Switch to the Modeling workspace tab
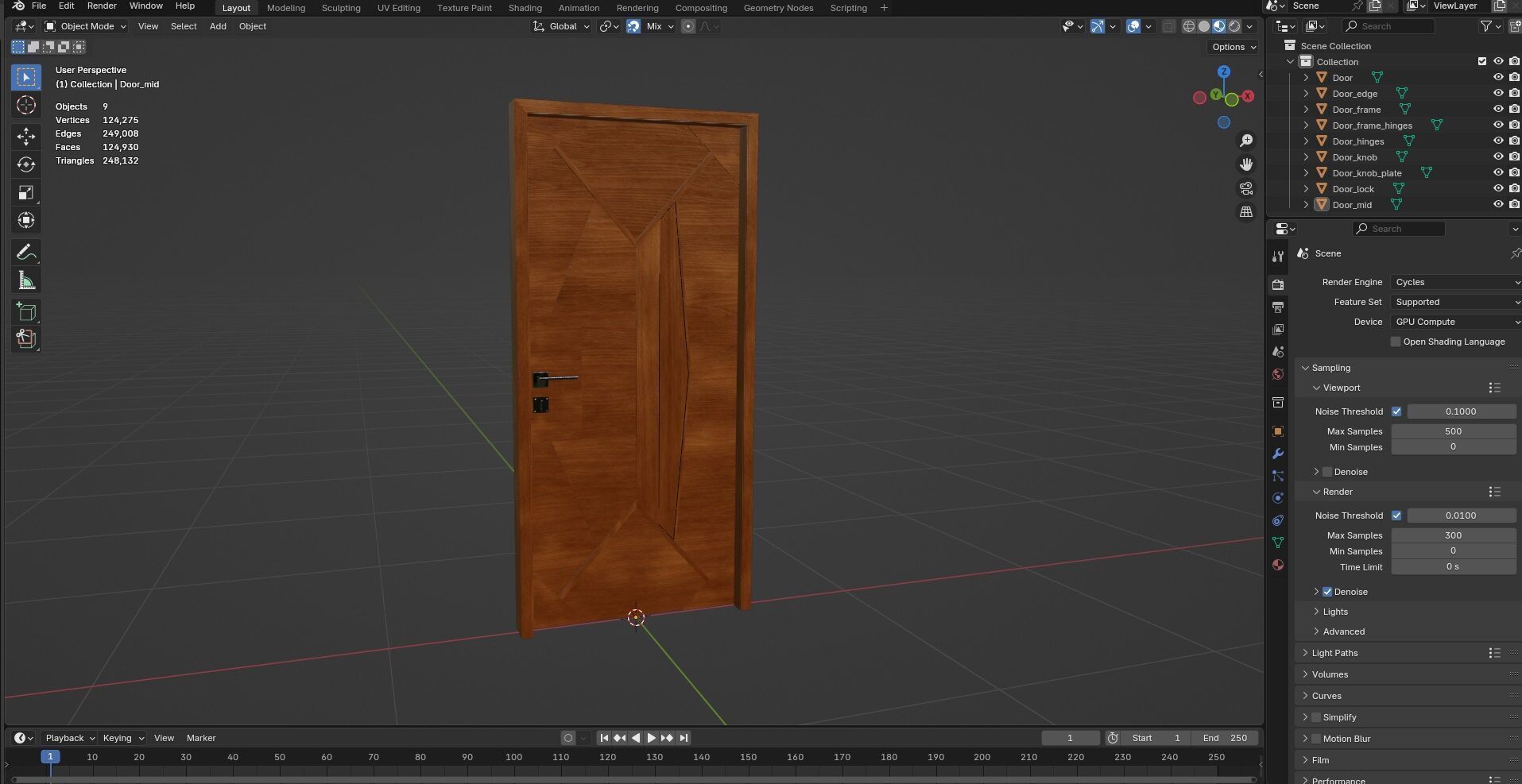The image size is (1522, 784). 286,8
